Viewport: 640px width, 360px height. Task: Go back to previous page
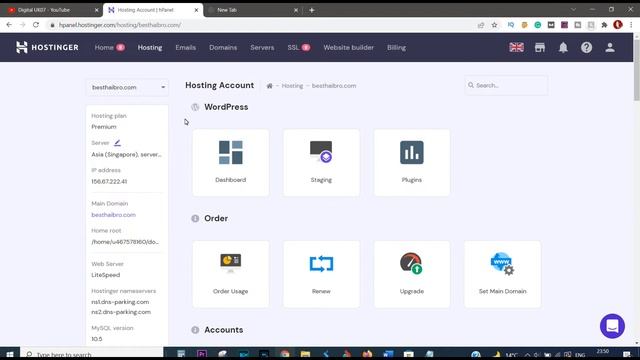point(9,25)
